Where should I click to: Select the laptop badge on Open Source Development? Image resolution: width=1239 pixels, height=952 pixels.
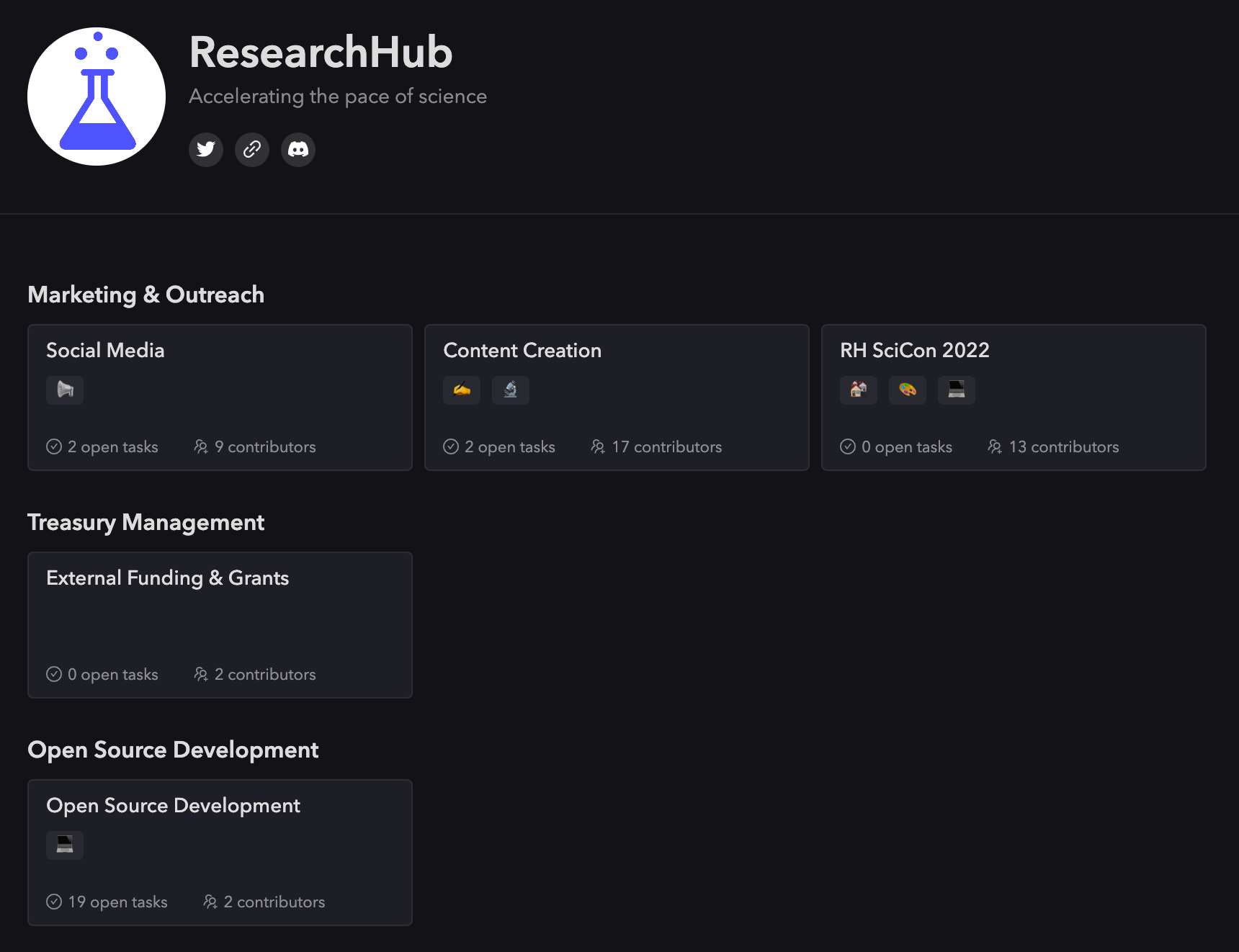64,845
